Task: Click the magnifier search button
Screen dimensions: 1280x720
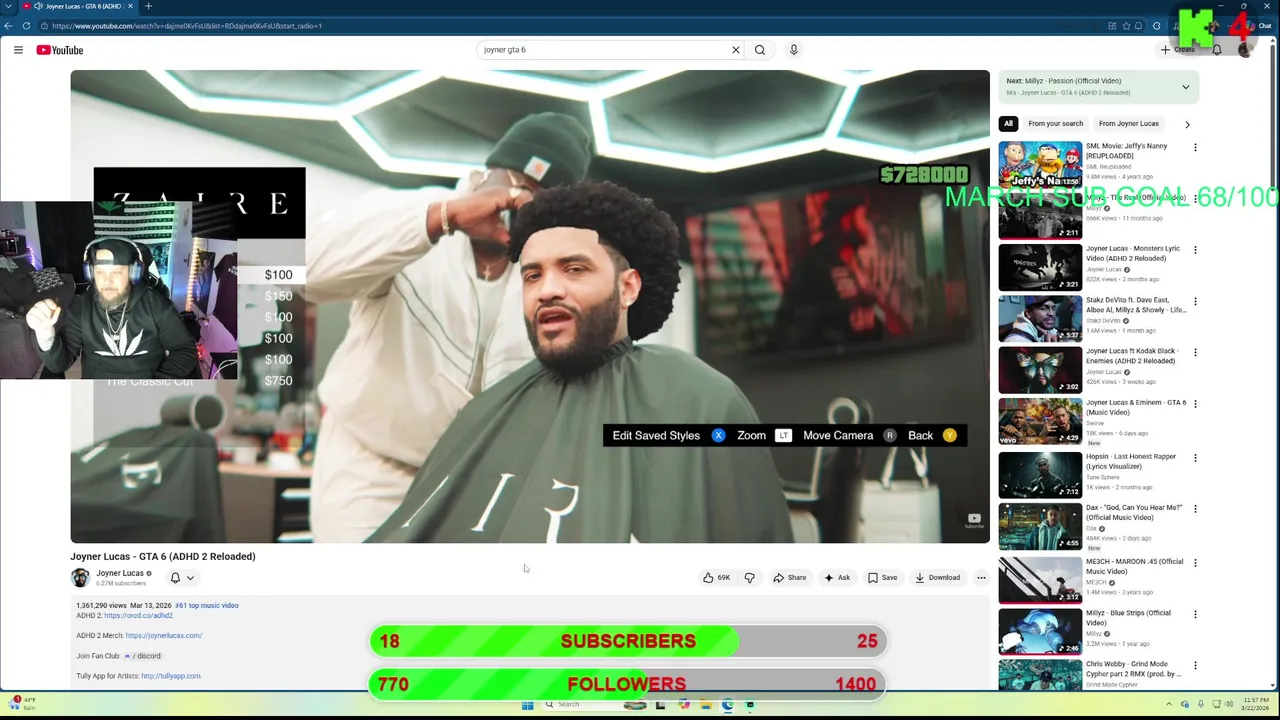Action: (760, 50)
